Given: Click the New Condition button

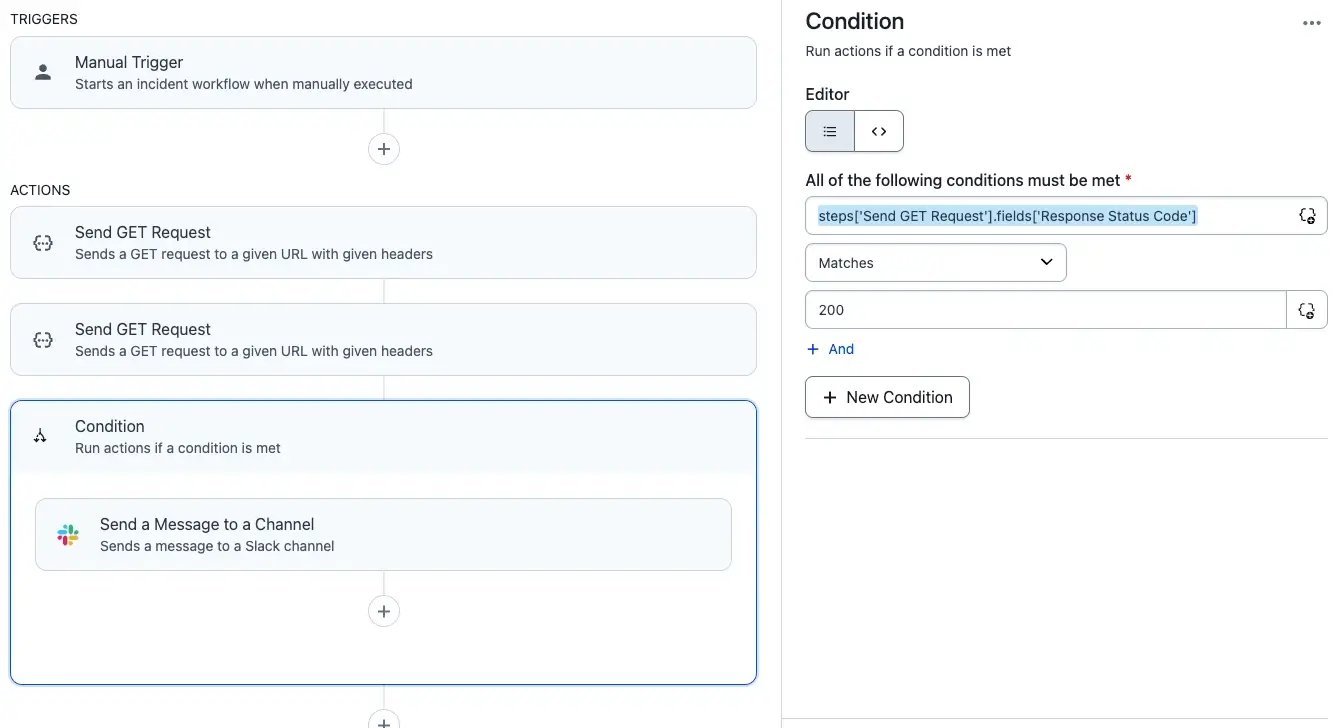Looking at the screenshot, I should [x=886, y=397].
